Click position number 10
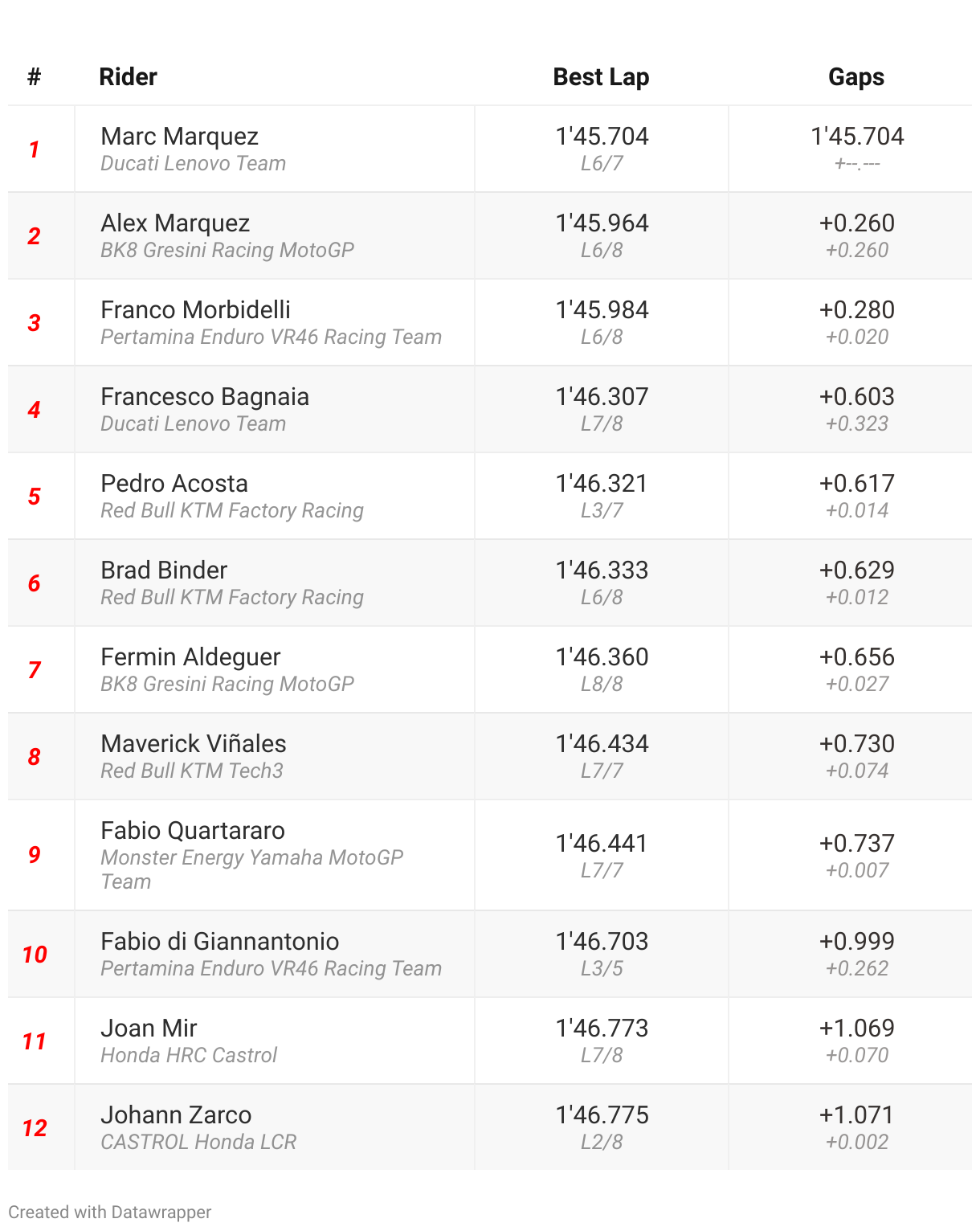Image resolution: width=980 pixels, height=1231 pixels. pyautogui.click(x=35, y=955)
